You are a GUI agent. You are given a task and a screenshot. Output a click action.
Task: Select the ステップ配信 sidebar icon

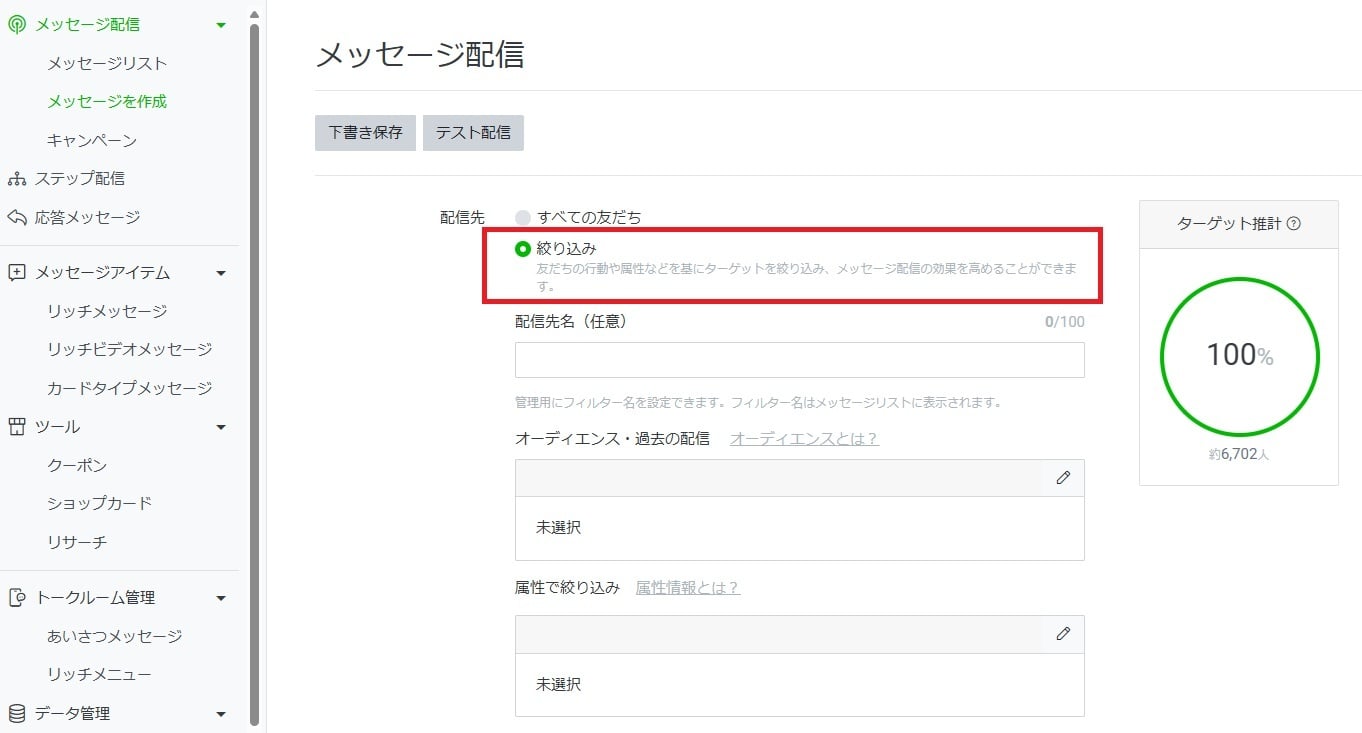18,178
